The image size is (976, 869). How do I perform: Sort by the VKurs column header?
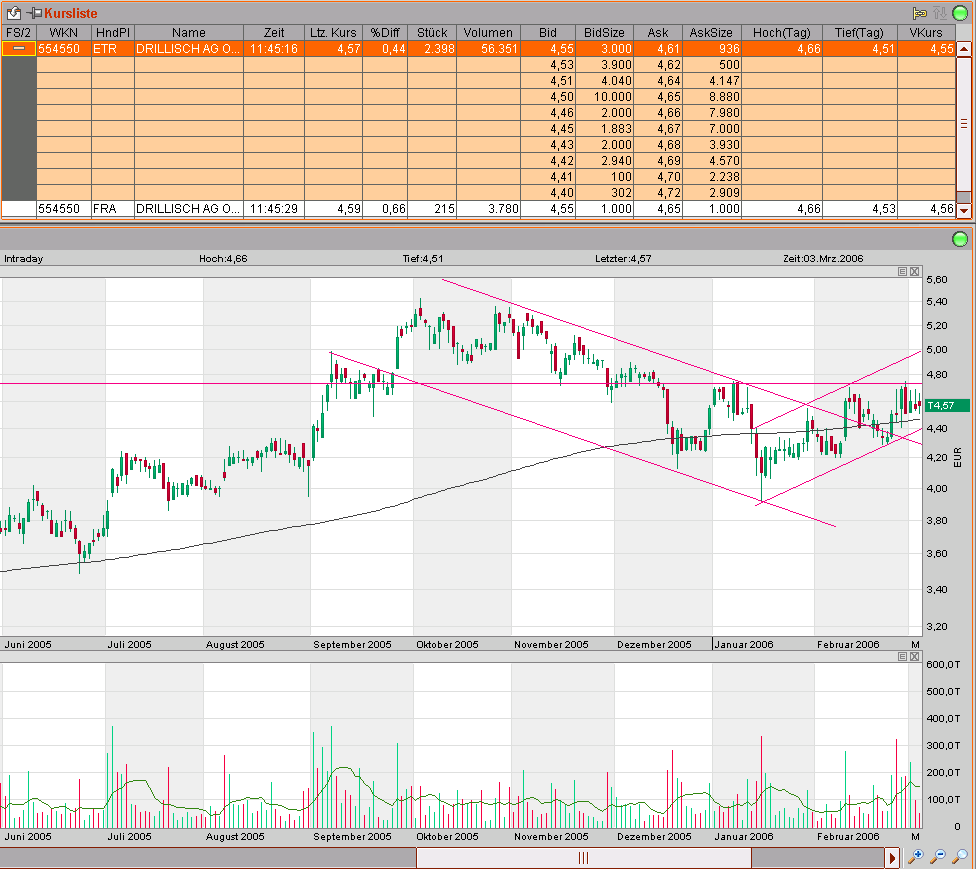click(926, 32)
